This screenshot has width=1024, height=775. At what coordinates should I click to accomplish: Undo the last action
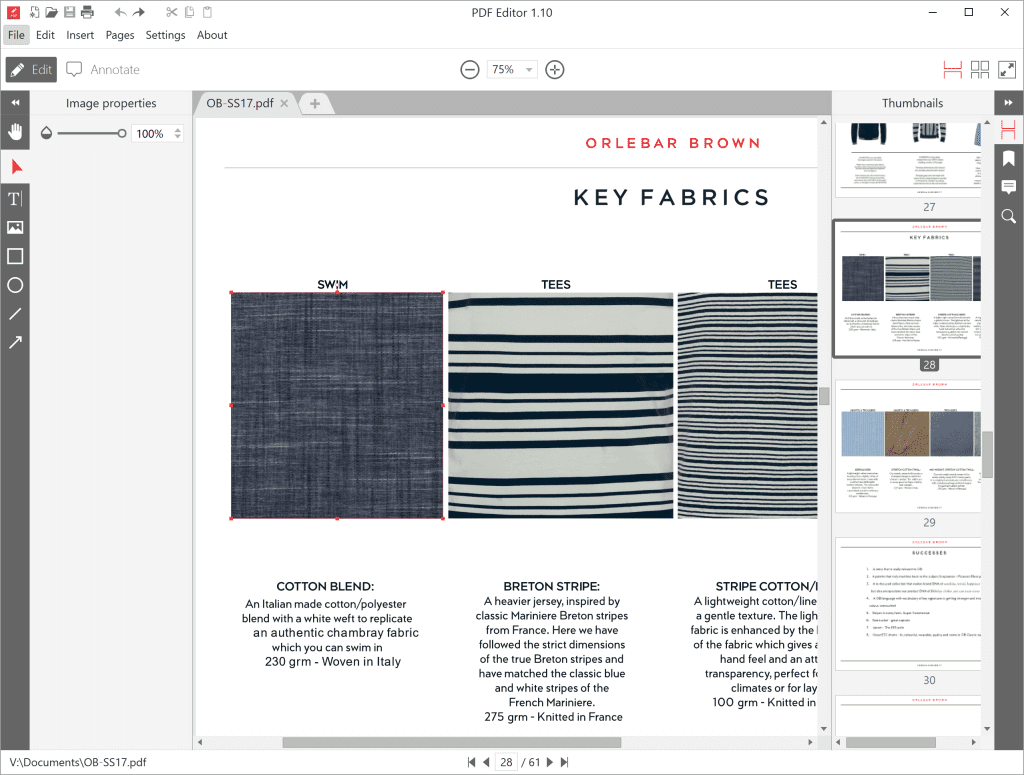pos(118,12)
